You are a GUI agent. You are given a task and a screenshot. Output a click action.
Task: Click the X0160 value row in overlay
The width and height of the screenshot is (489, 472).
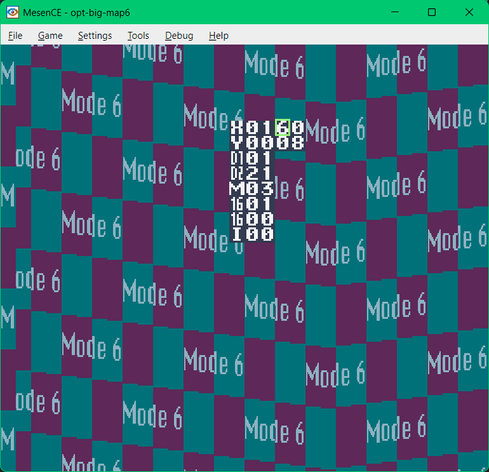(x=267, y=128)
